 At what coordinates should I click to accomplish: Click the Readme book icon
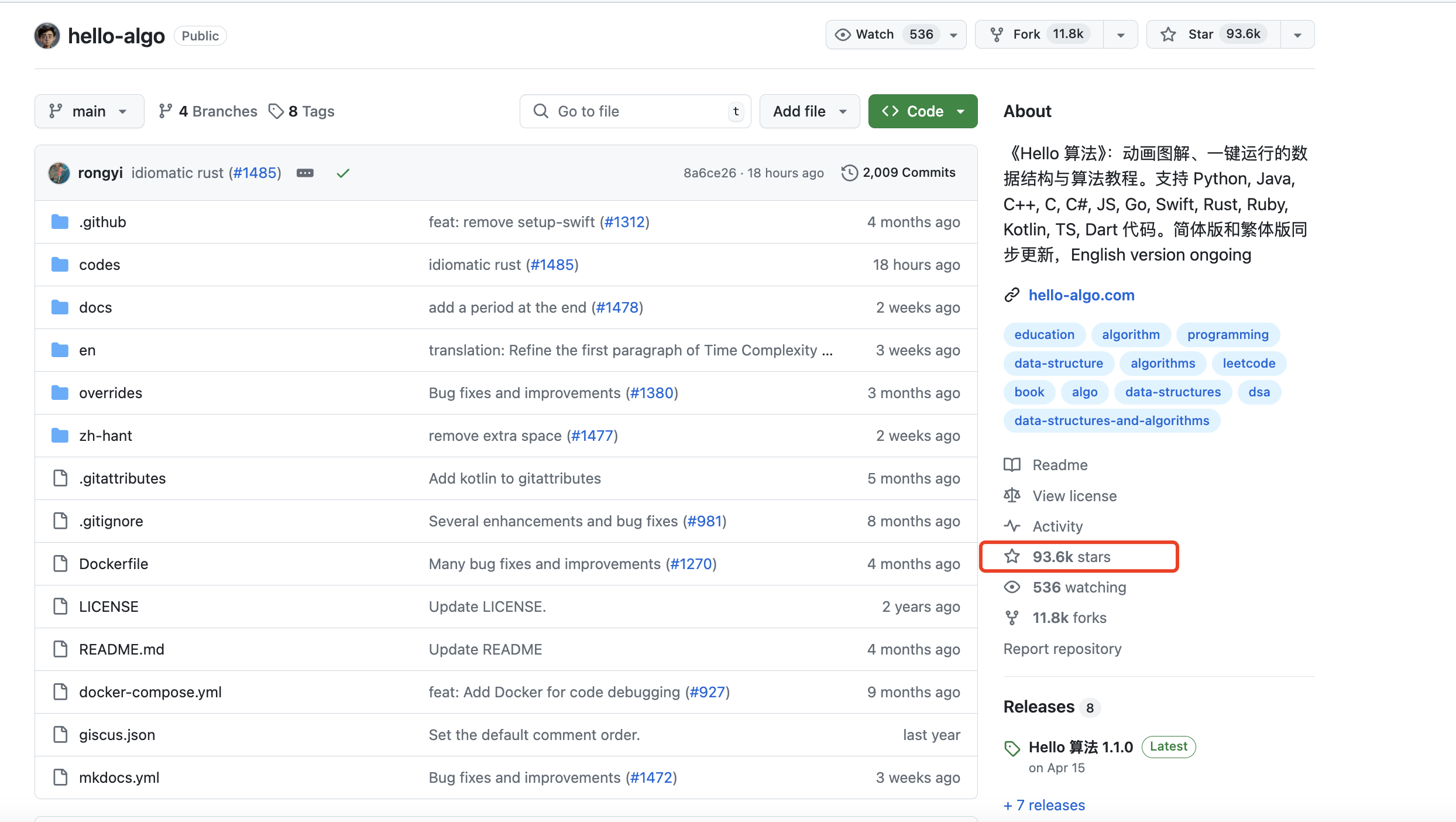point(1012,465)
